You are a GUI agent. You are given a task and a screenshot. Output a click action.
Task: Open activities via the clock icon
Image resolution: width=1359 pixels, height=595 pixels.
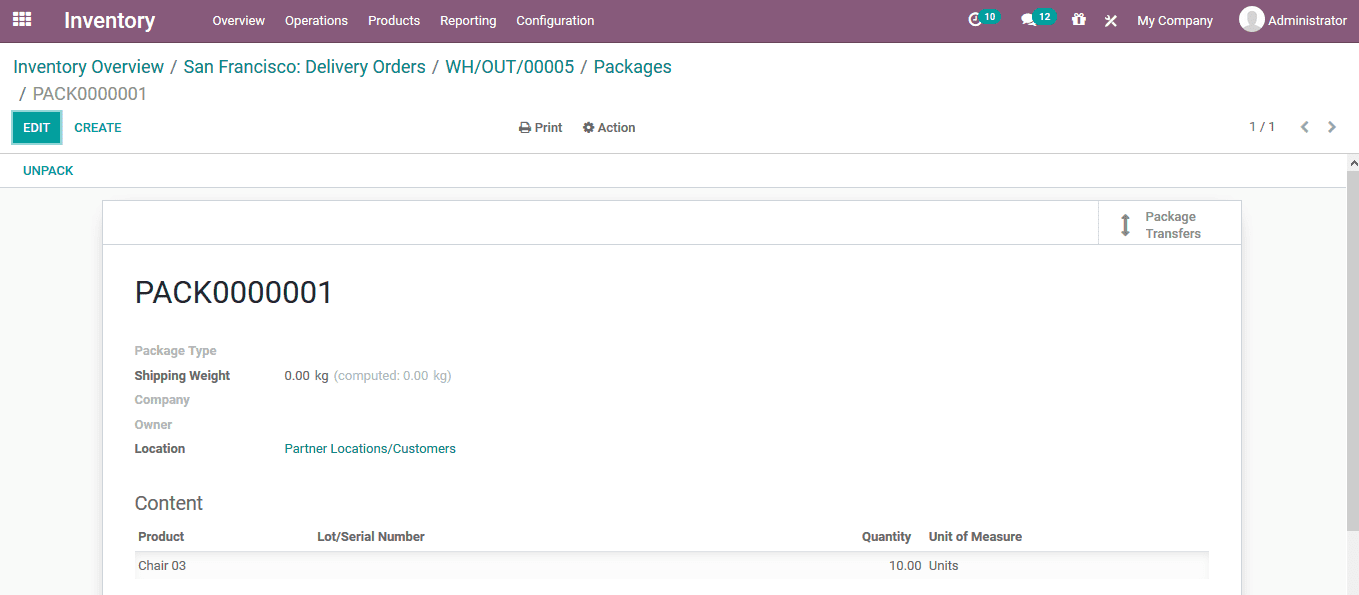[x=975, y=19]
